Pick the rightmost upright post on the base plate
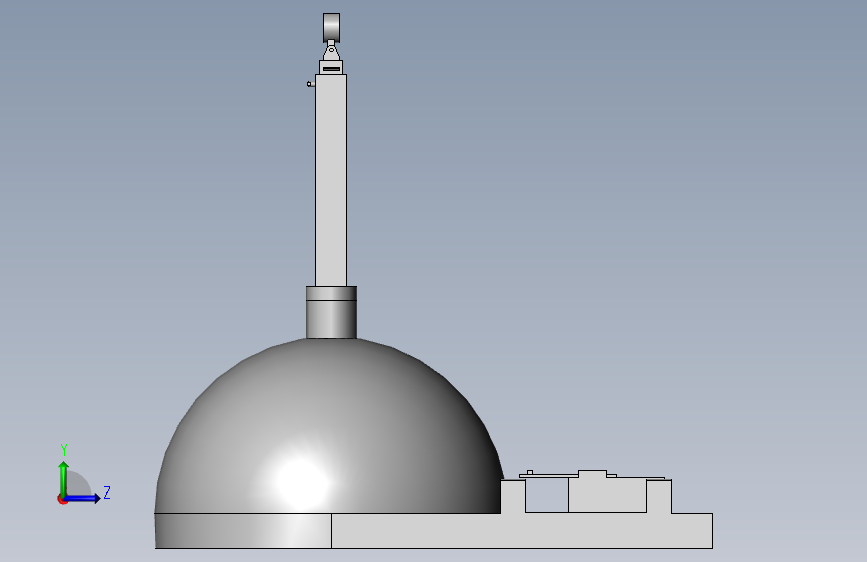 click(x=659, y=496)
